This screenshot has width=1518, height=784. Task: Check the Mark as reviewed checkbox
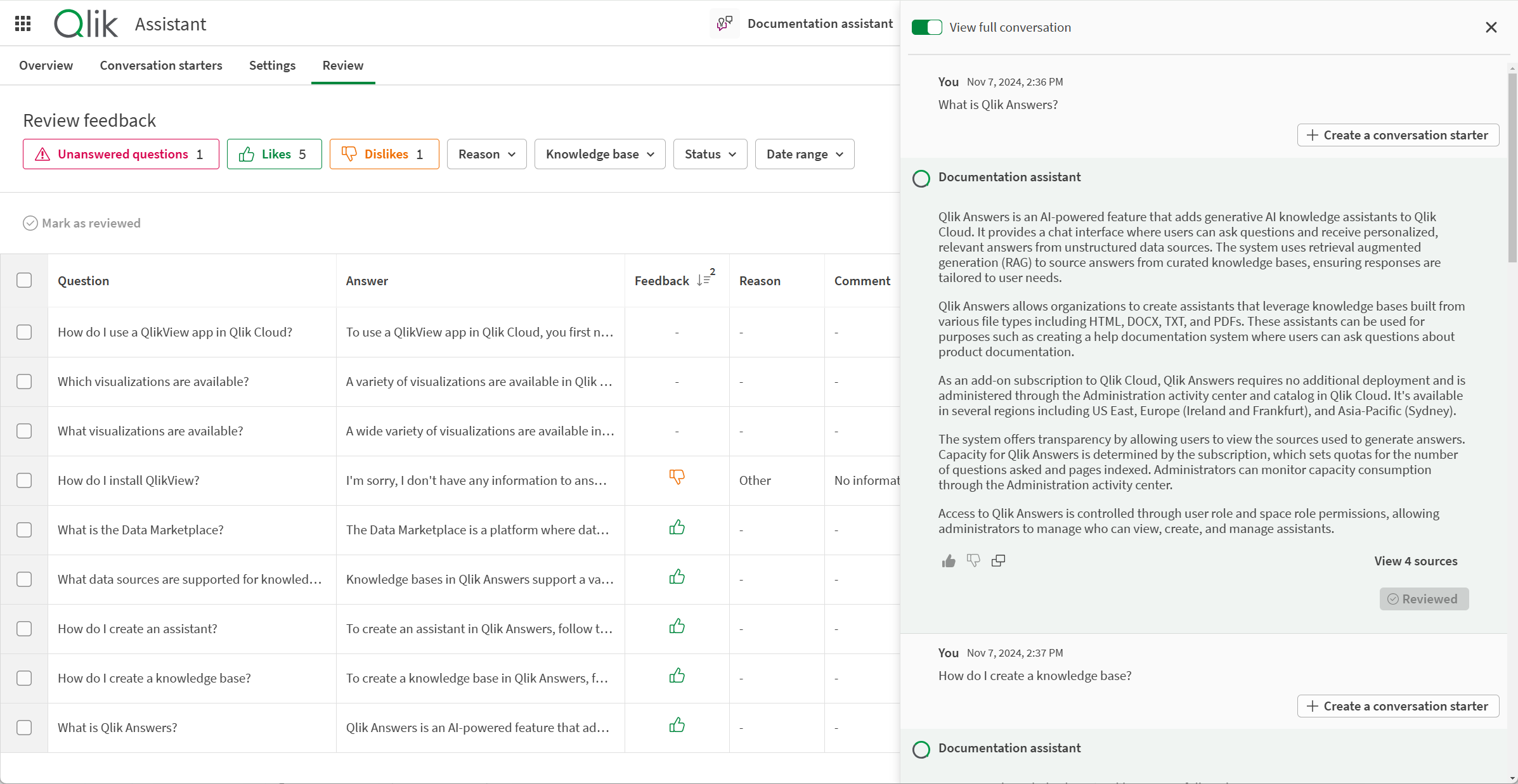(29, 222)
